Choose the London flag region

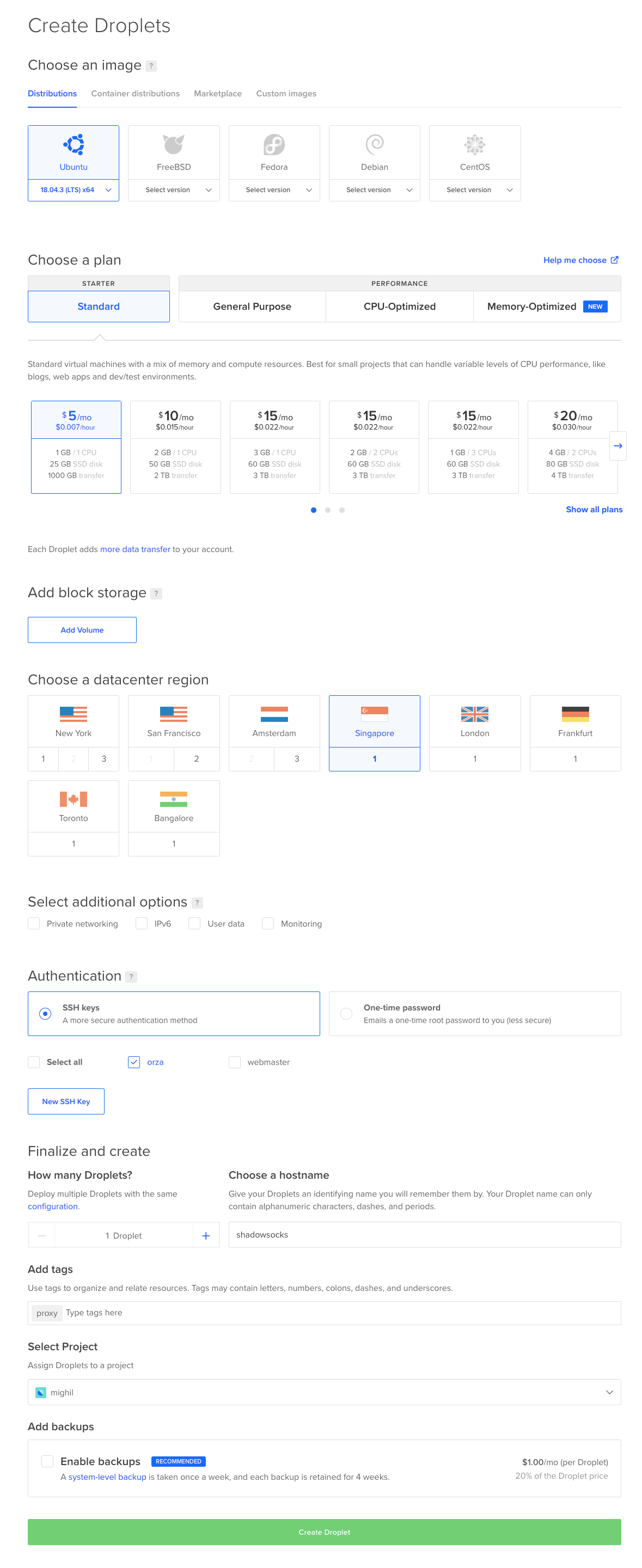[475, 713]
